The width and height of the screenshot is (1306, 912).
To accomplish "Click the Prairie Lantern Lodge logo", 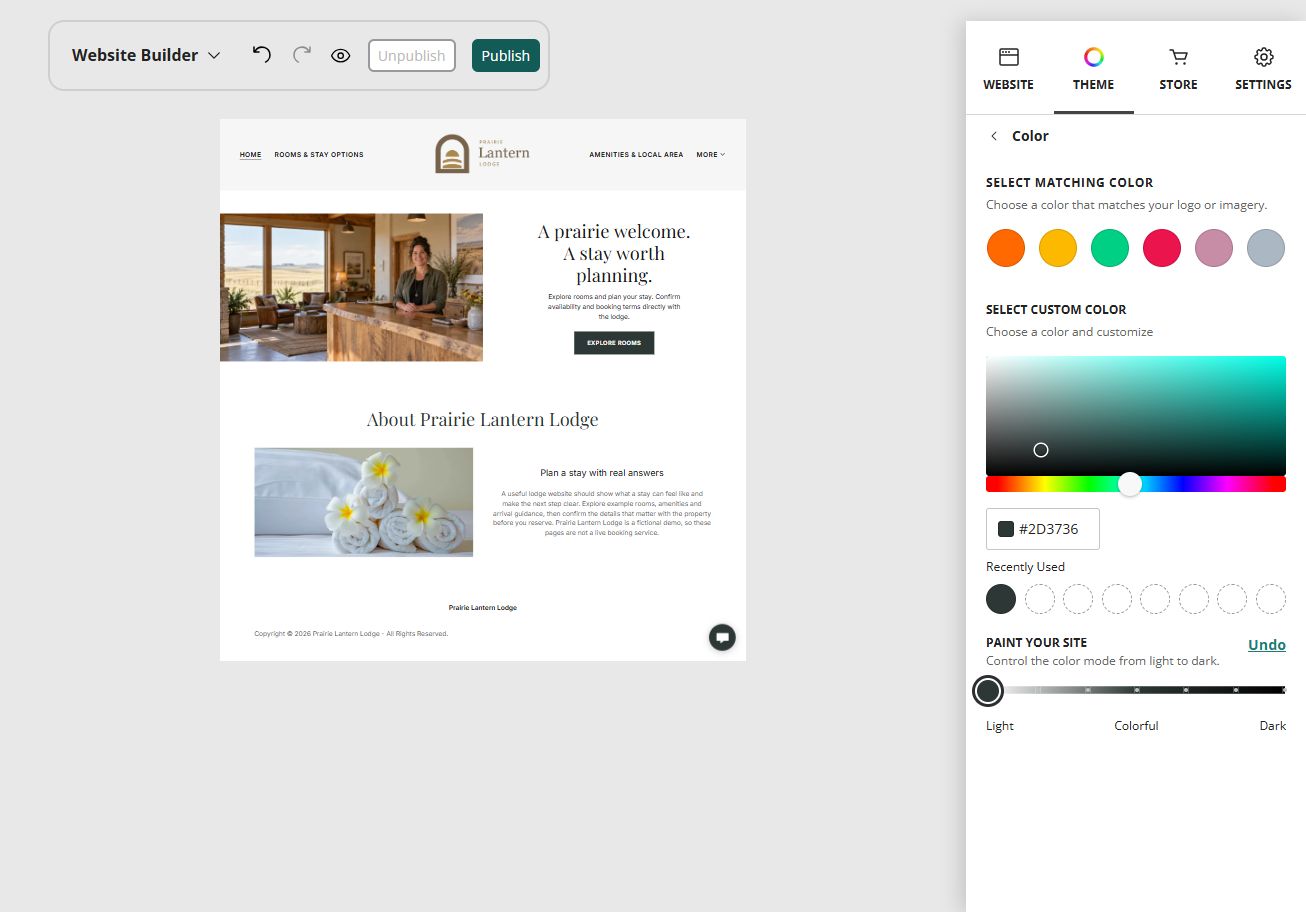I will [x=483, y=154].
